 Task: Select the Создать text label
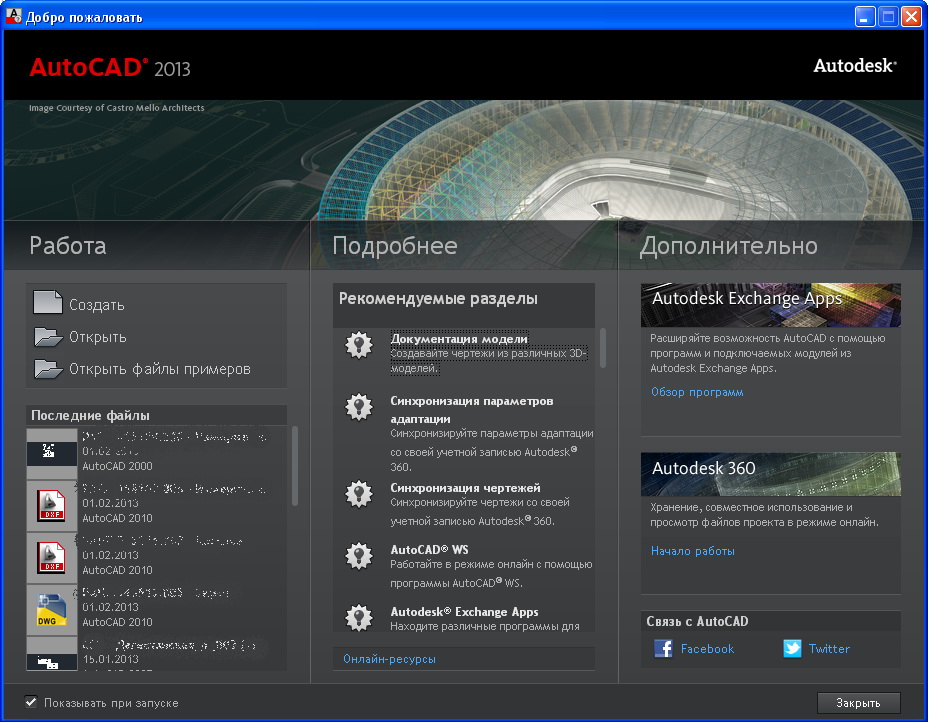[97, 304]
